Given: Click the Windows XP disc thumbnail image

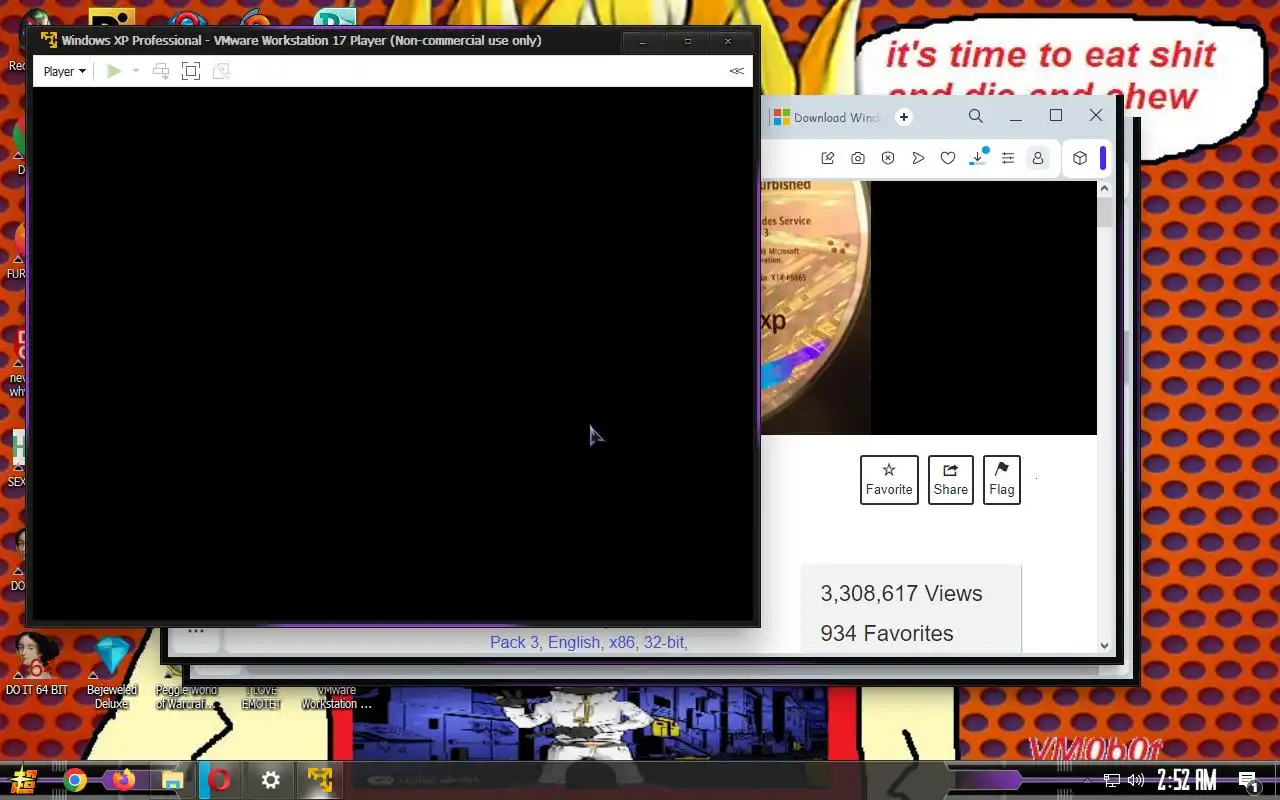Looking at the screenshot, I should [x=816, y=308].
